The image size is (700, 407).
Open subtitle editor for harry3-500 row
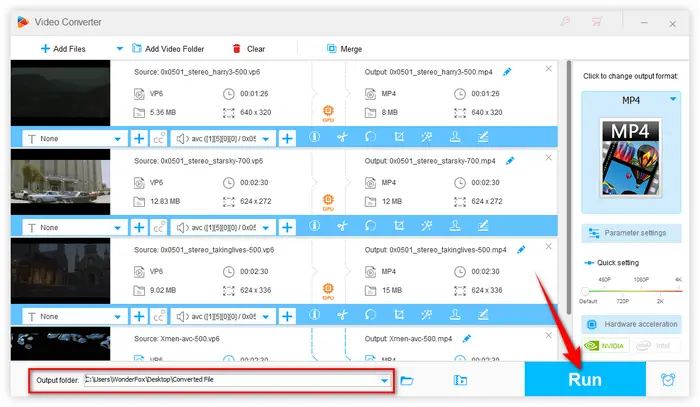483,137
